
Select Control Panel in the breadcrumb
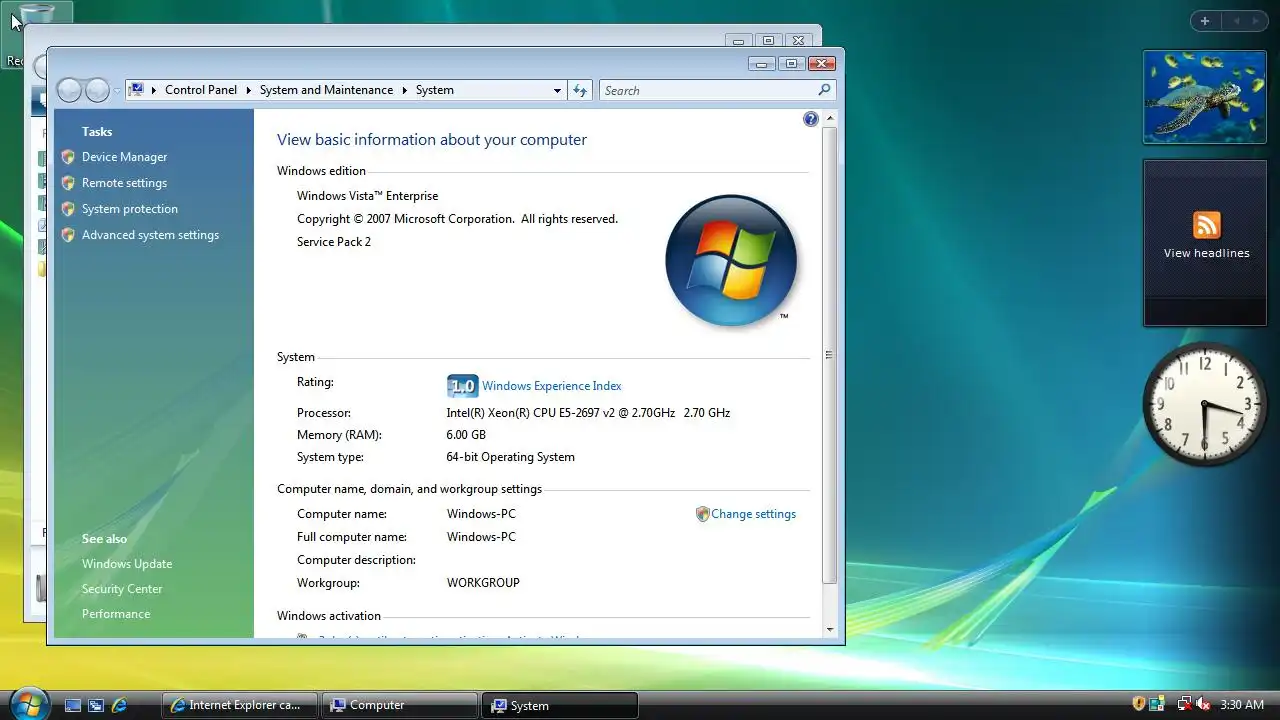201,90
